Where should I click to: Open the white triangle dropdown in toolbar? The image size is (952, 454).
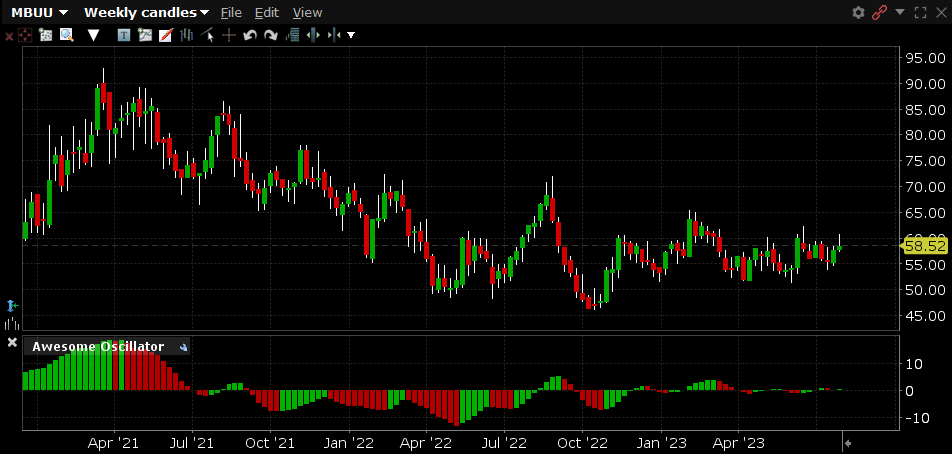click(x=94, y=35)
